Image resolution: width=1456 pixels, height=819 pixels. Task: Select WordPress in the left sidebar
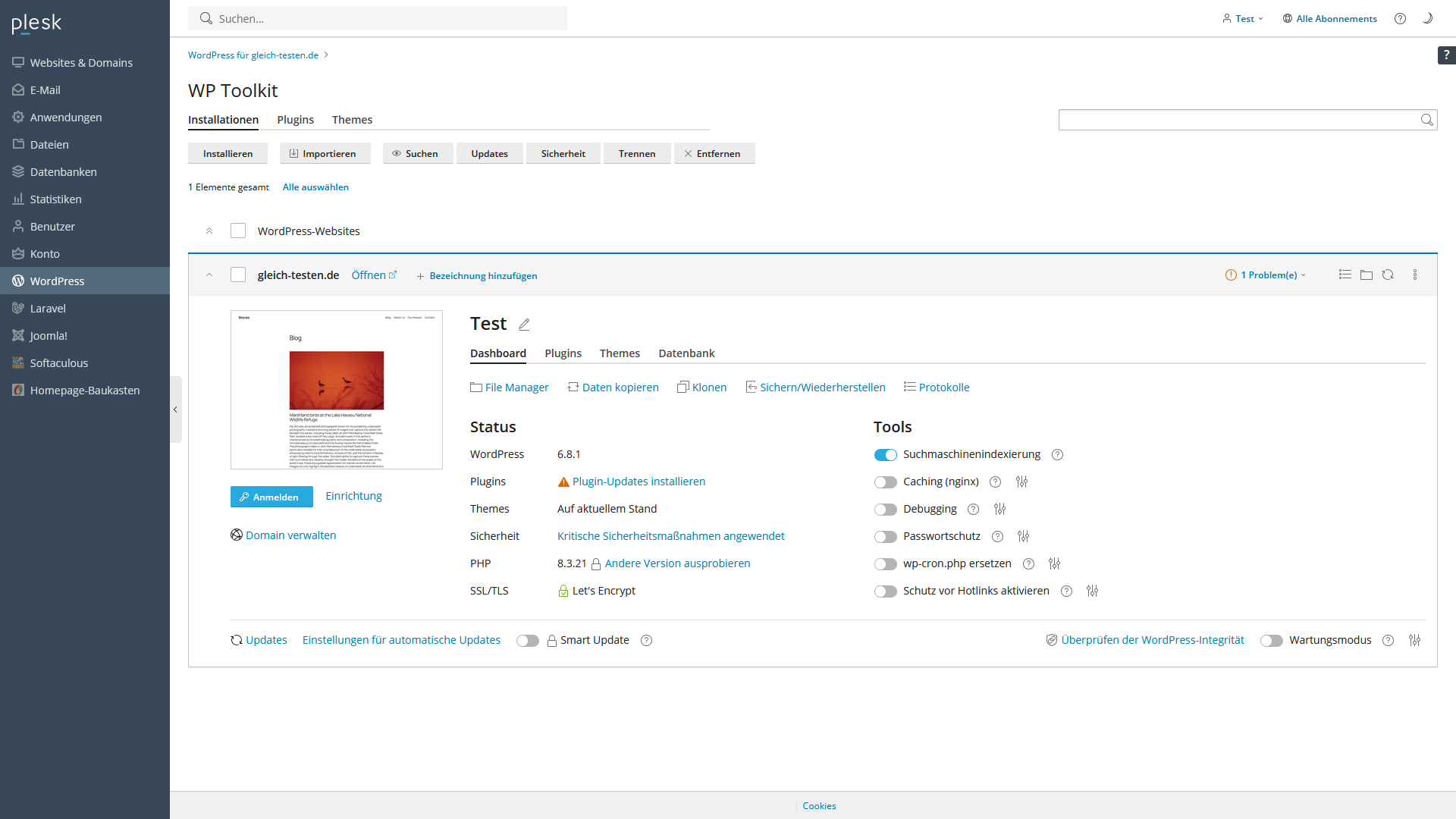(57, 281)
